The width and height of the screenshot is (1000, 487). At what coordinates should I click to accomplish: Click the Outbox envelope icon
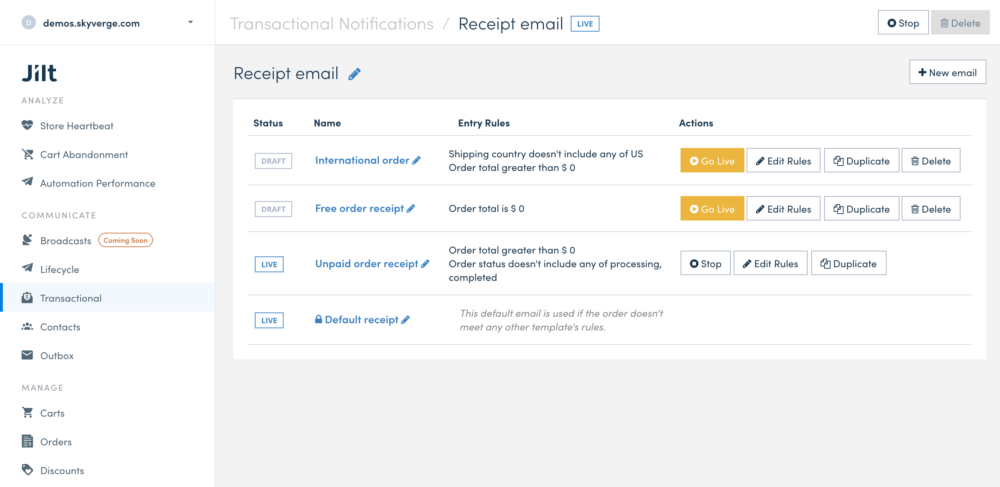27,356
